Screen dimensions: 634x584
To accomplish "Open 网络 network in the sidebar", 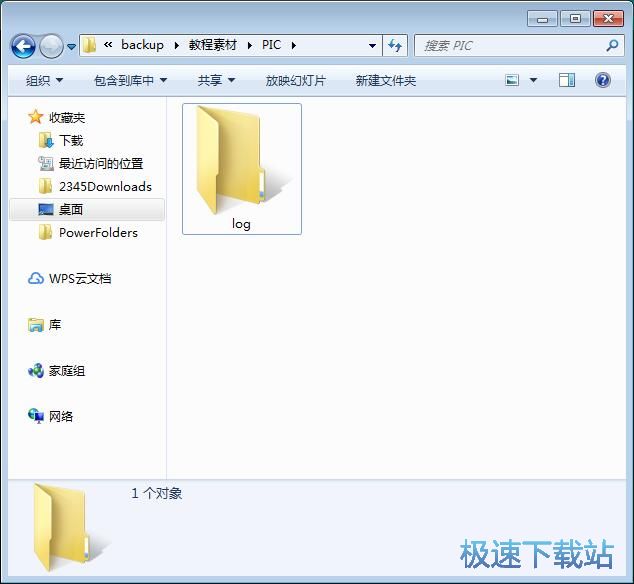I will point(61,417).
